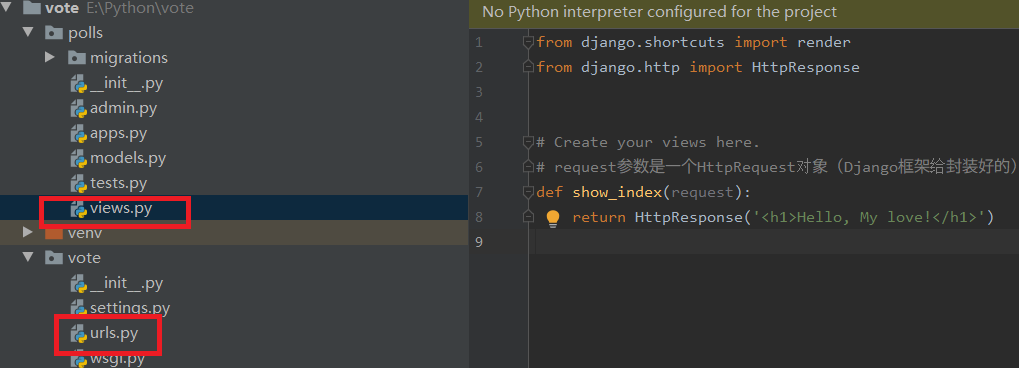Select the urls.py Python file icon
The width and height of the screenshot is (1019, 368).
coord(79,334)
